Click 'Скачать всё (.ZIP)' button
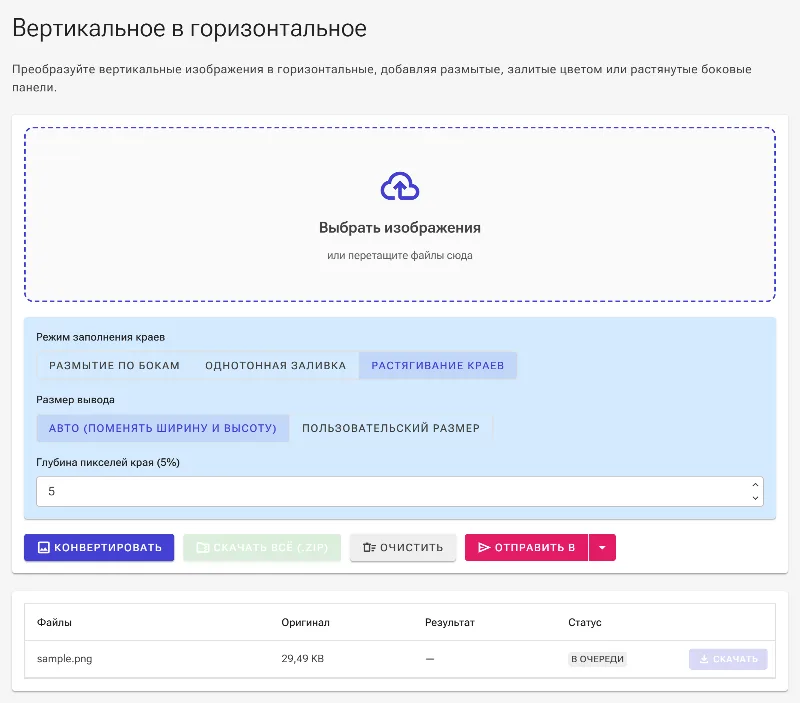The width and height of the screenshot is (800, 703). click(x=262, y=547)
